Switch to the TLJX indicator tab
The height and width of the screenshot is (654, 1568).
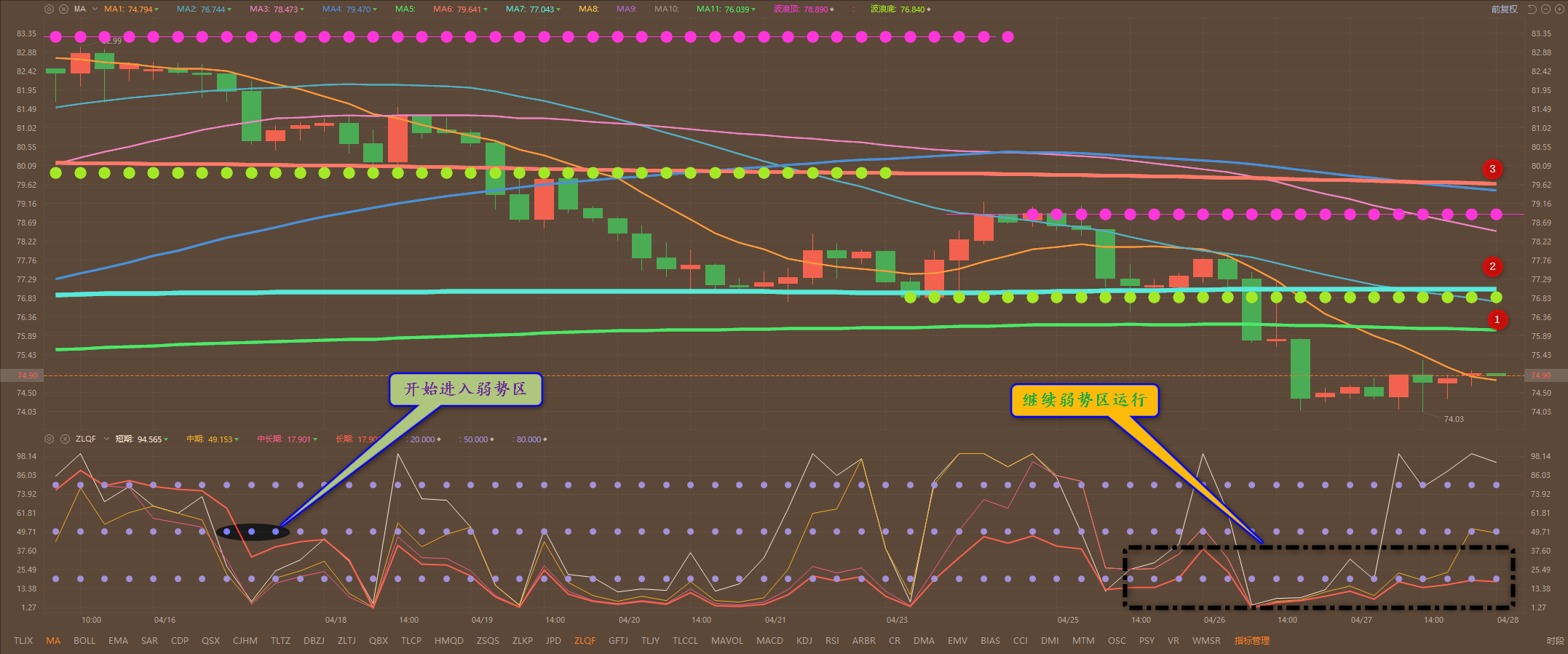coord(23,641)
